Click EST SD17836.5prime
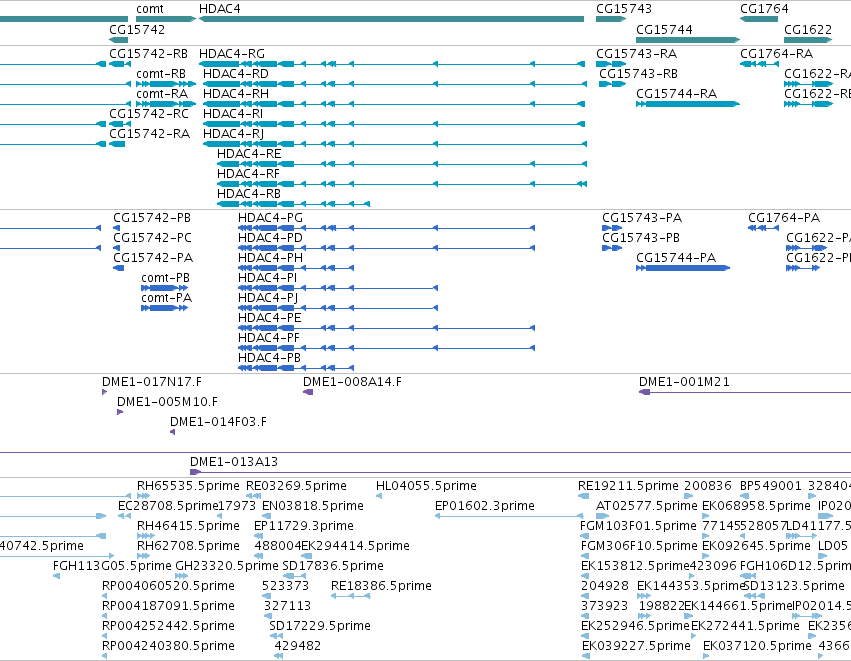 pyautogui.click(x=333, y=567)
